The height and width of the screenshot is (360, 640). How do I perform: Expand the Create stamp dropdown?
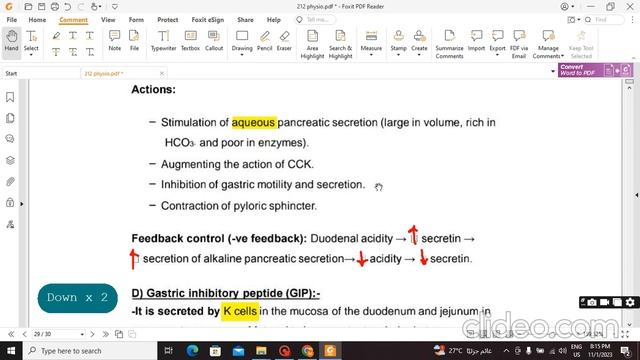(x=419, y=55)
